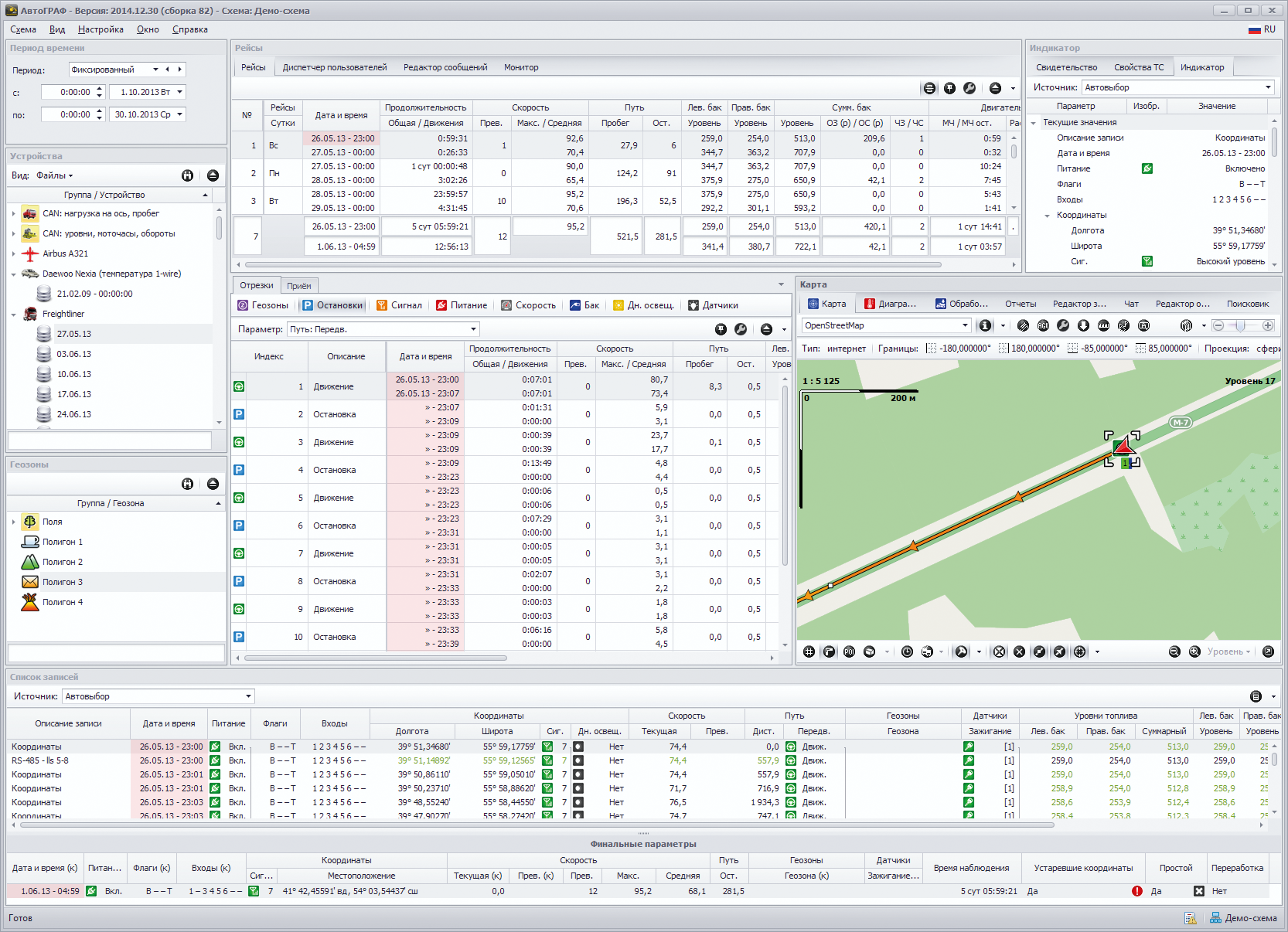Click the clock icon in bottom map toolbar
The image size is (1288, 932).
pos(907,651)
